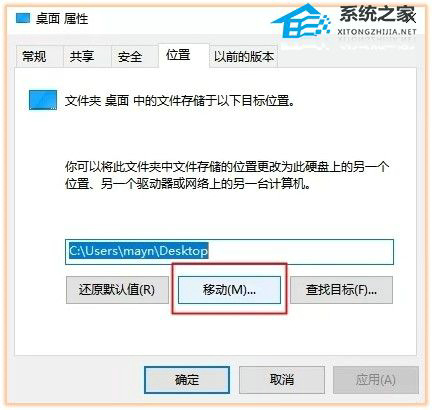Click the 还原默认值(R) button

click(x=117, y=290)
